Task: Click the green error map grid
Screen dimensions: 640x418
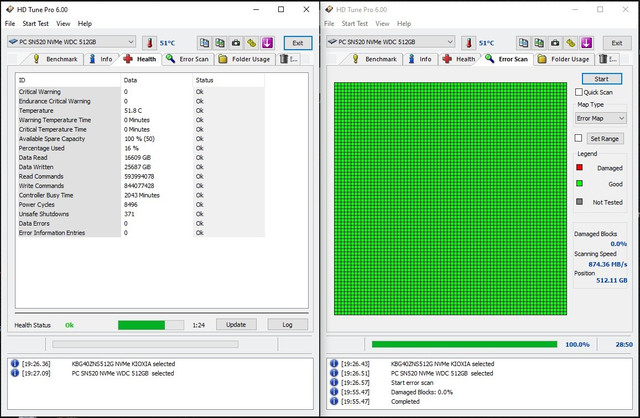Action: (450, 199)
